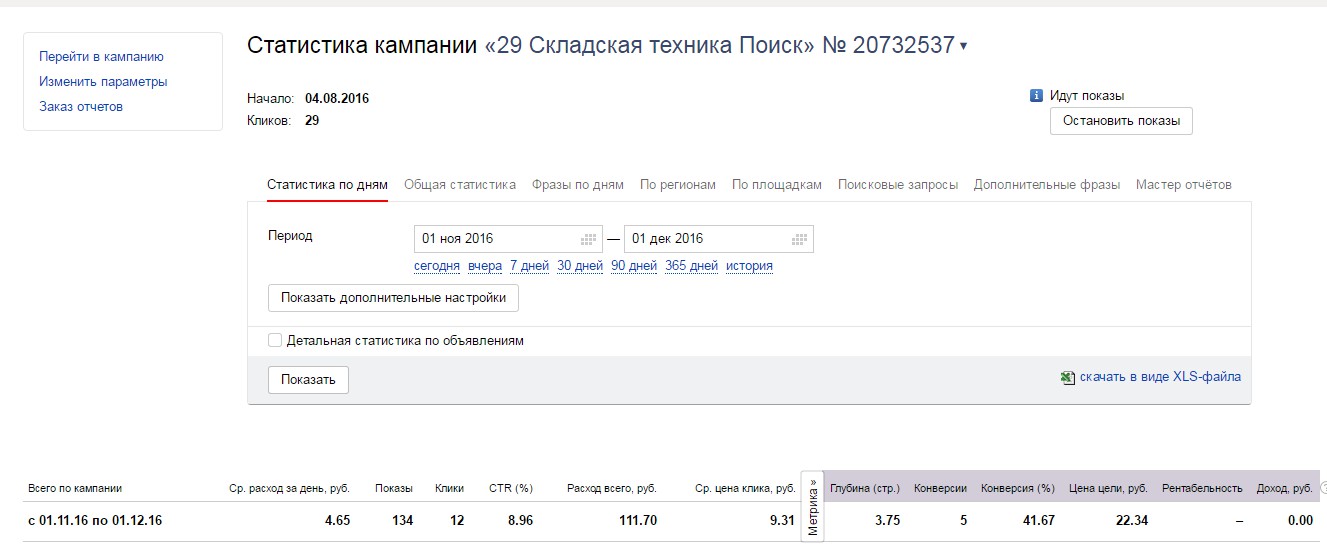Click Остановить показы button
This screenshot has width=1327, height=545.
click(1121, 121)
